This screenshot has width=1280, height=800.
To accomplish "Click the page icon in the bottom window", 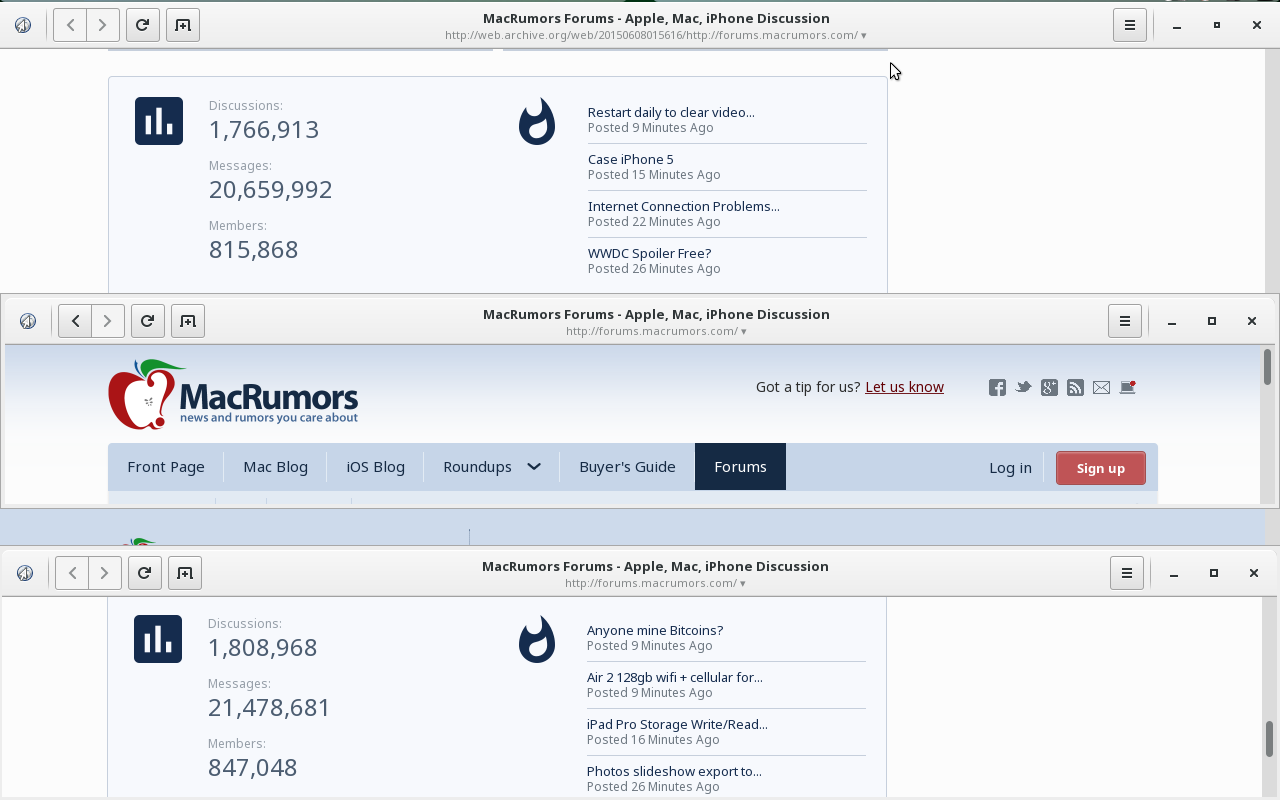I will tap(25, 573).
